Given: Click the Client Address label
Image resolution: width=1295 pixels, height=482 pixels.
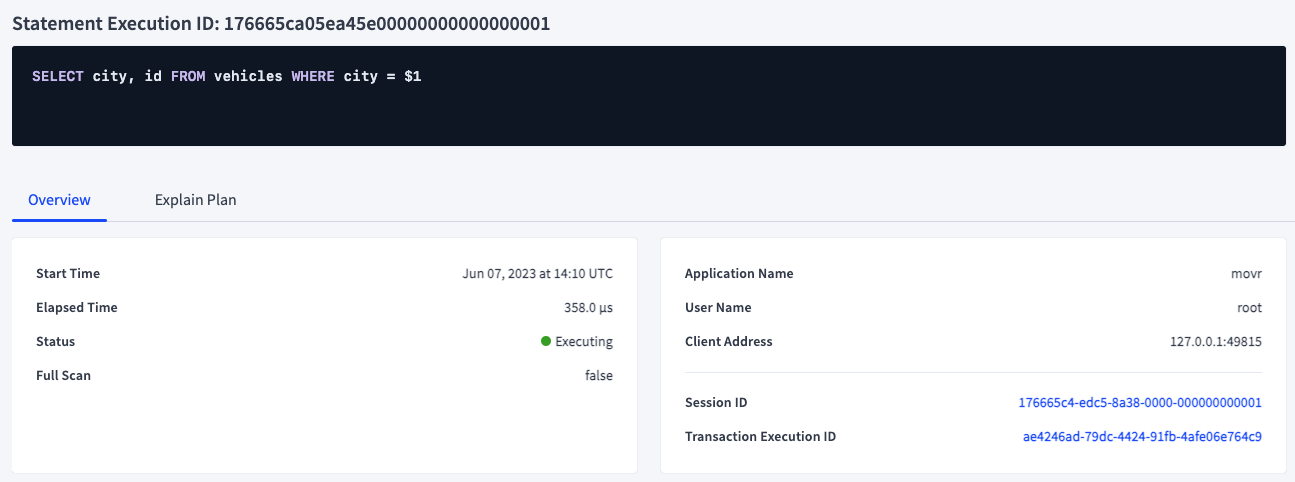Looking at the screenshot, I should click(728, 342).
